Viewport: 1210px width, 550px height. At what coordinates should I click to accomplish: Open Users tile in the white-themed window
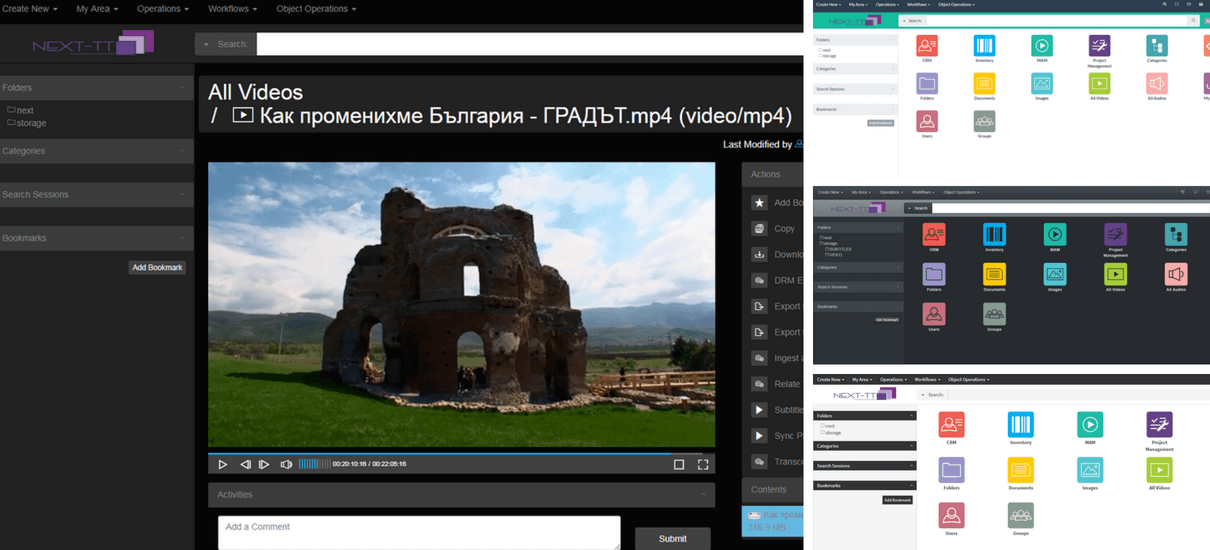click(x=951, y=519)
